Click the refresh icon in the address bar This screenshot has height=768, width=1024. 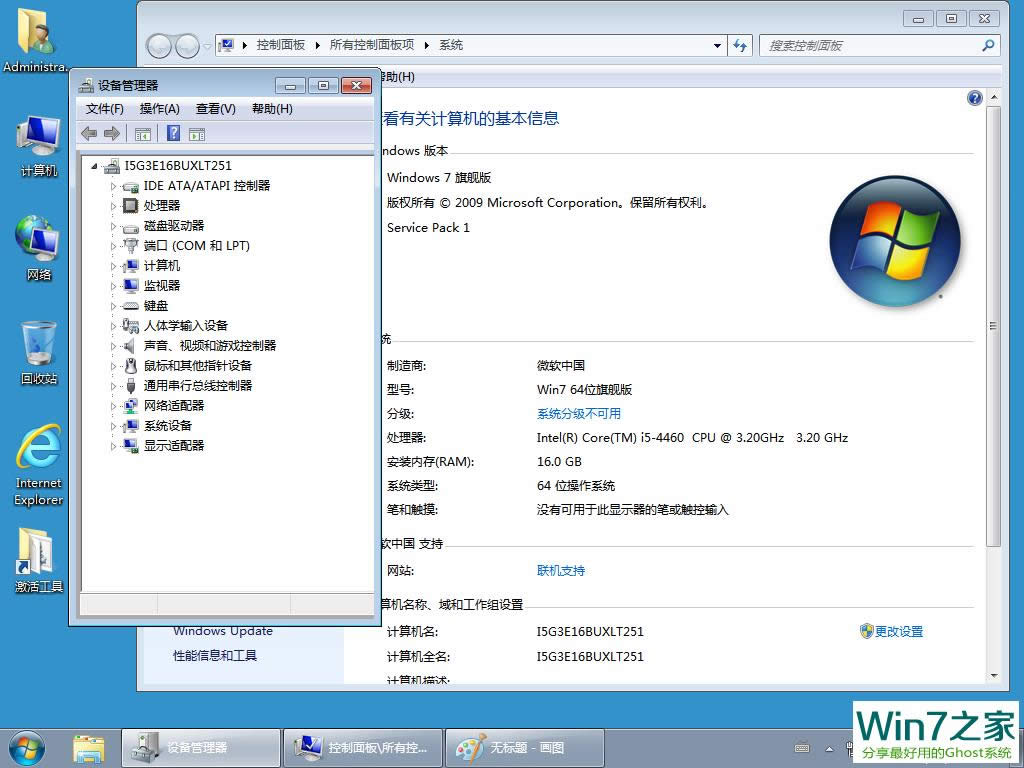740,45
